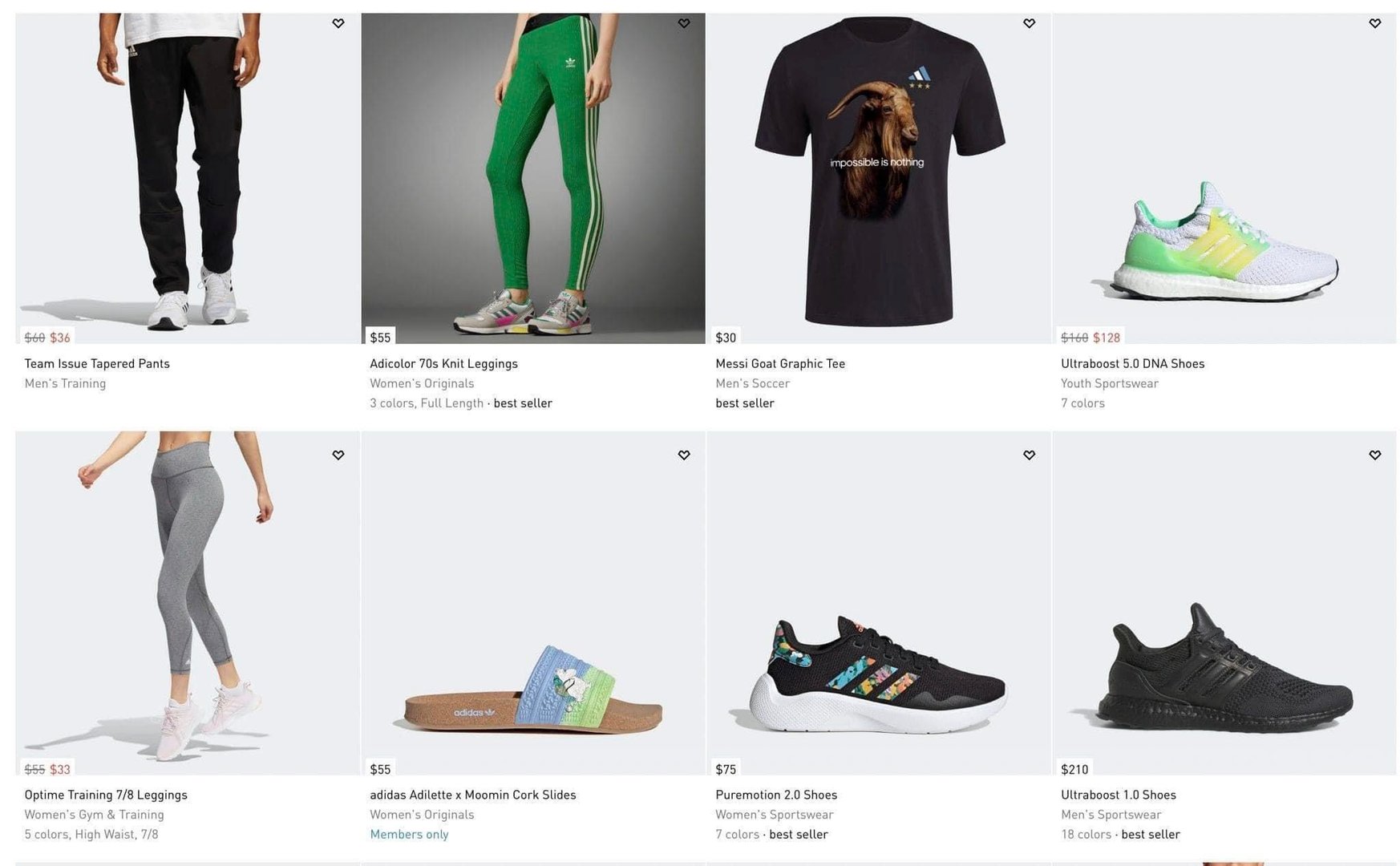Click the Members only label
This screenshot has height=866, width=1400.
pos(409,834)
